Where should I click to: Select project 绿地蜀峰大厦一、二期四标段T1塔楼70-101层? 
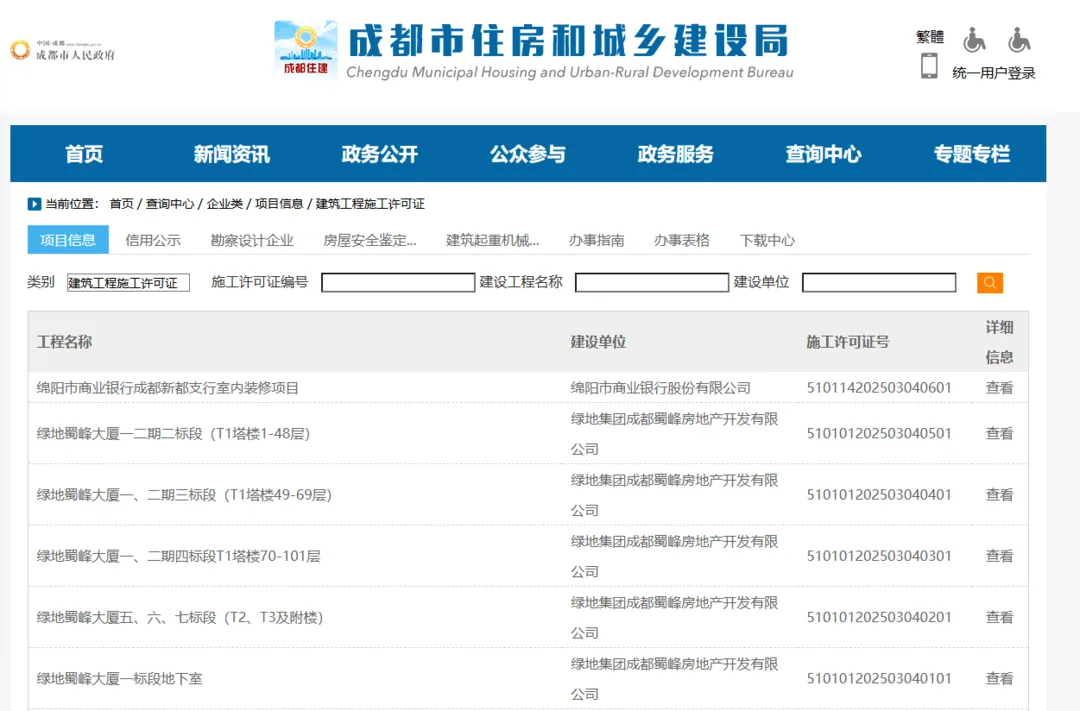[178, 556]
